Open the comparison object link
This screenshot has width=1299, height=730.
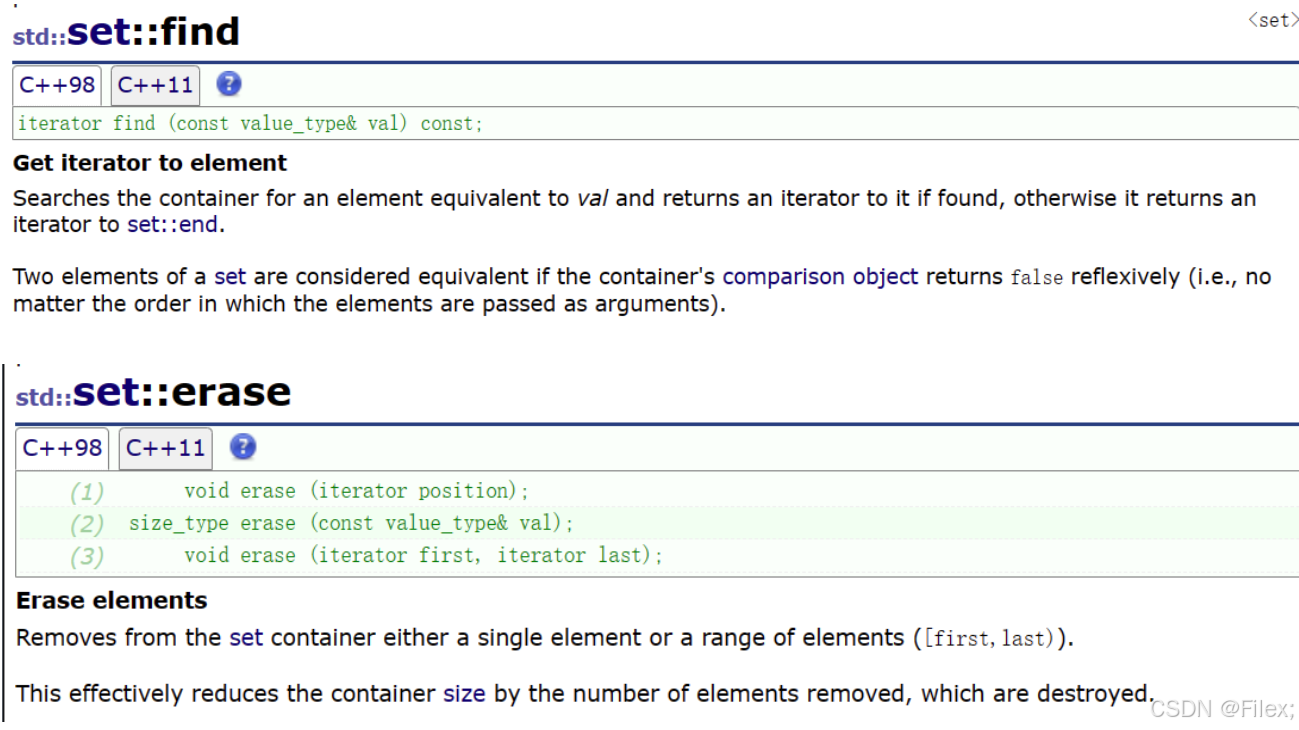click(x=820, y=277)
